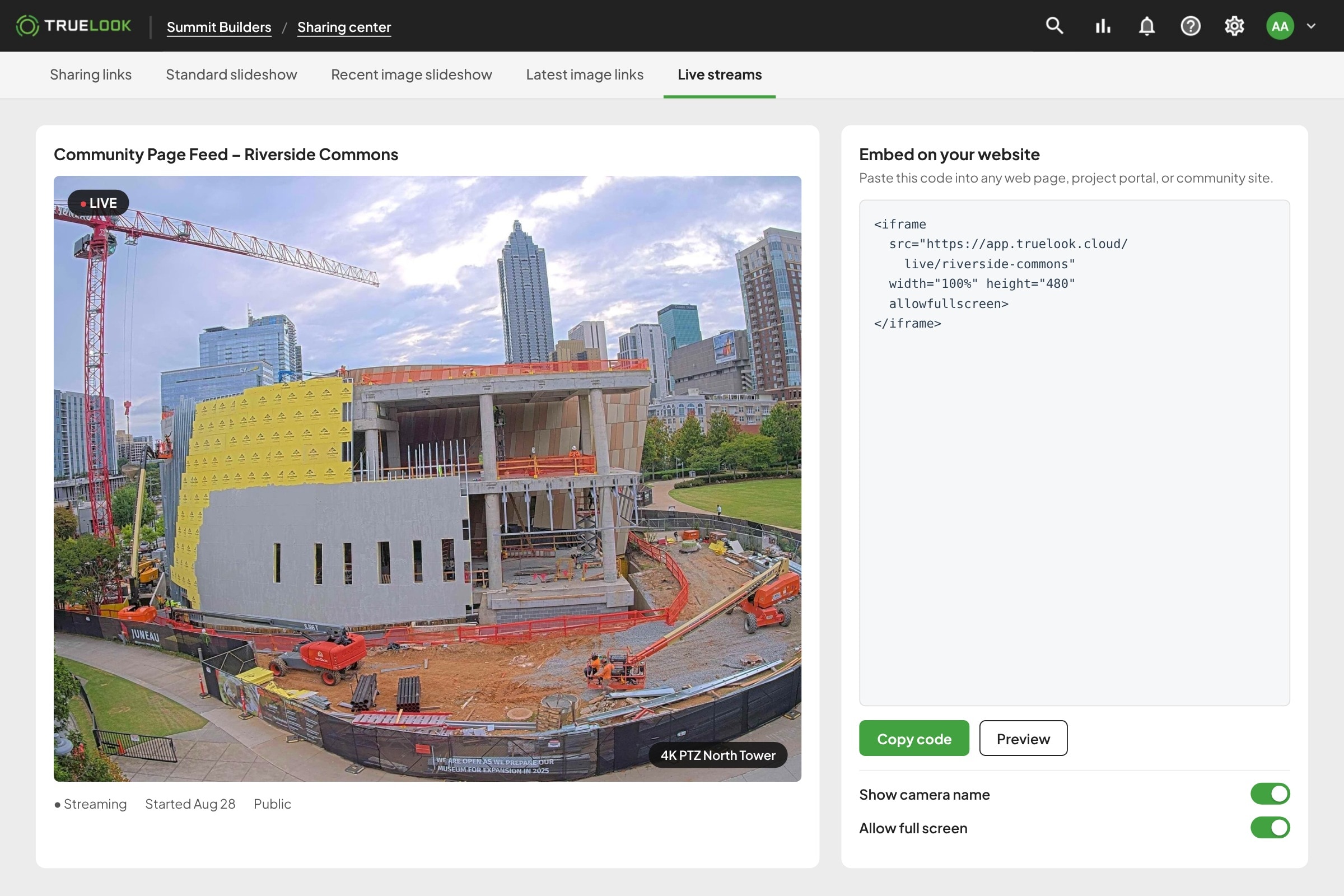Screen dimensions: 1344x896
Task: Open the search icon in header
Action: [1054, 26]
